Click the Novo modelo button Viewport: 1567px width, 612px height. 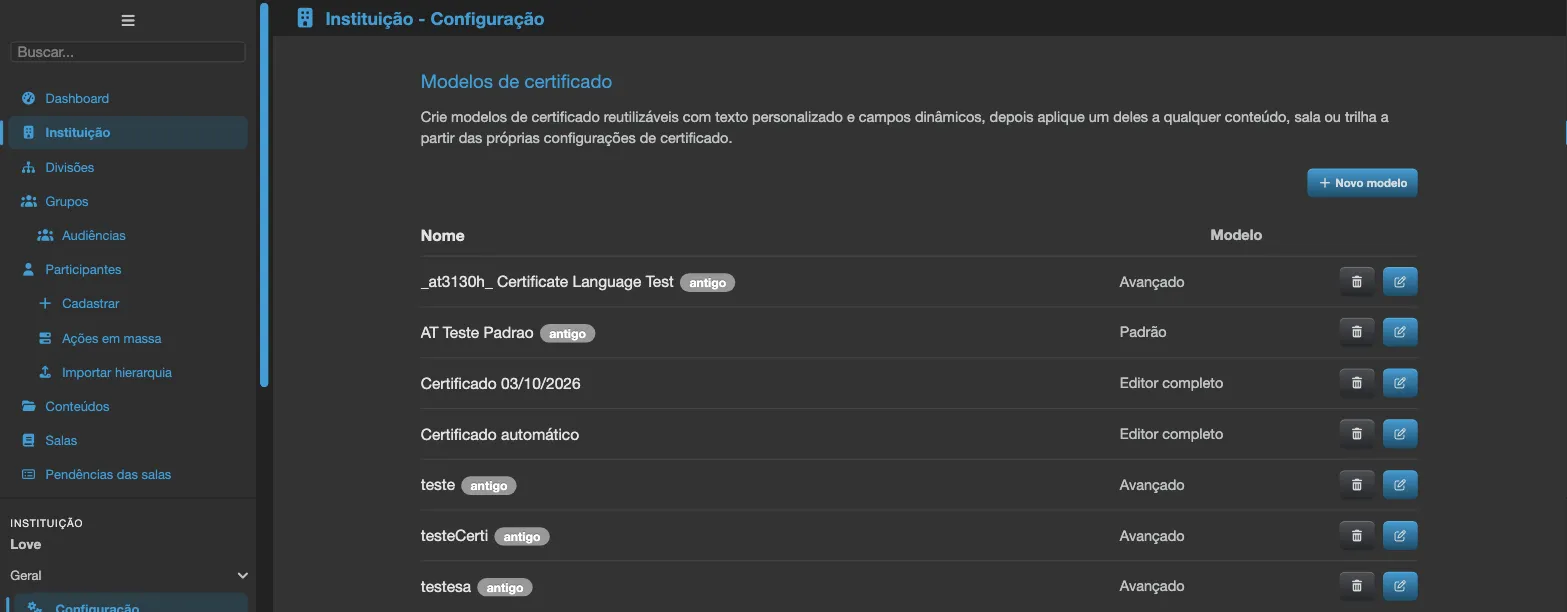(x=1362, y=183)
